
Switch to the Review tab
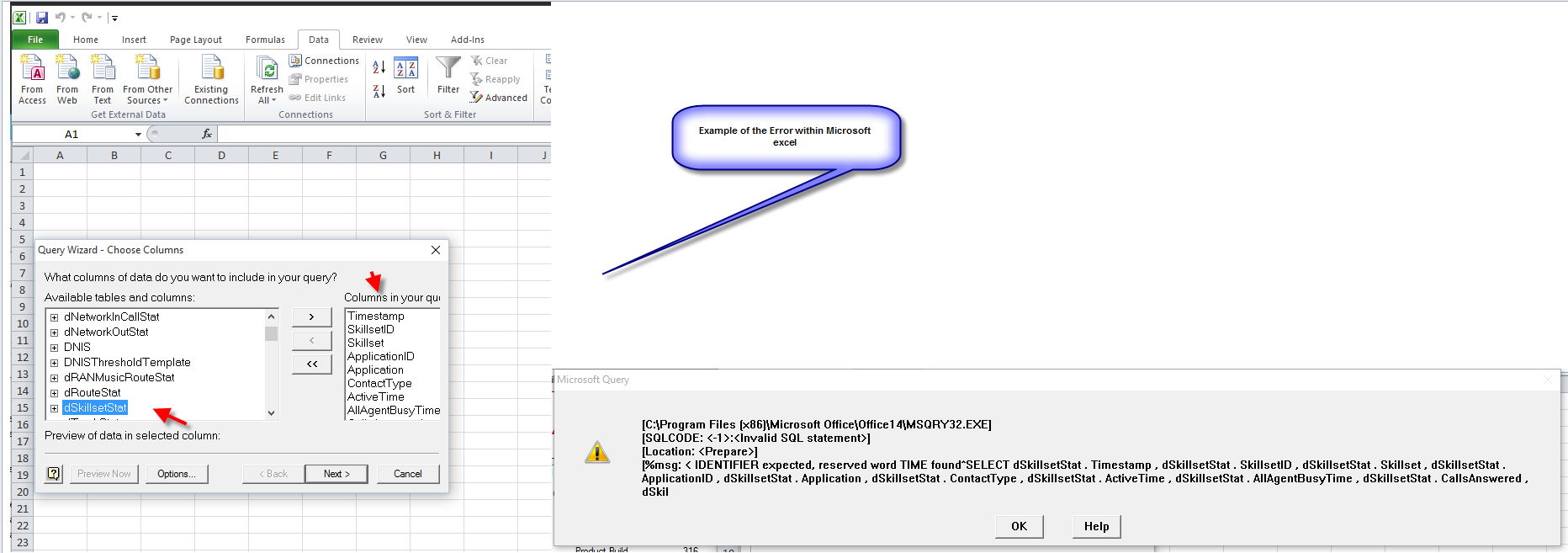pyautogui.click(x=368, y=40)
